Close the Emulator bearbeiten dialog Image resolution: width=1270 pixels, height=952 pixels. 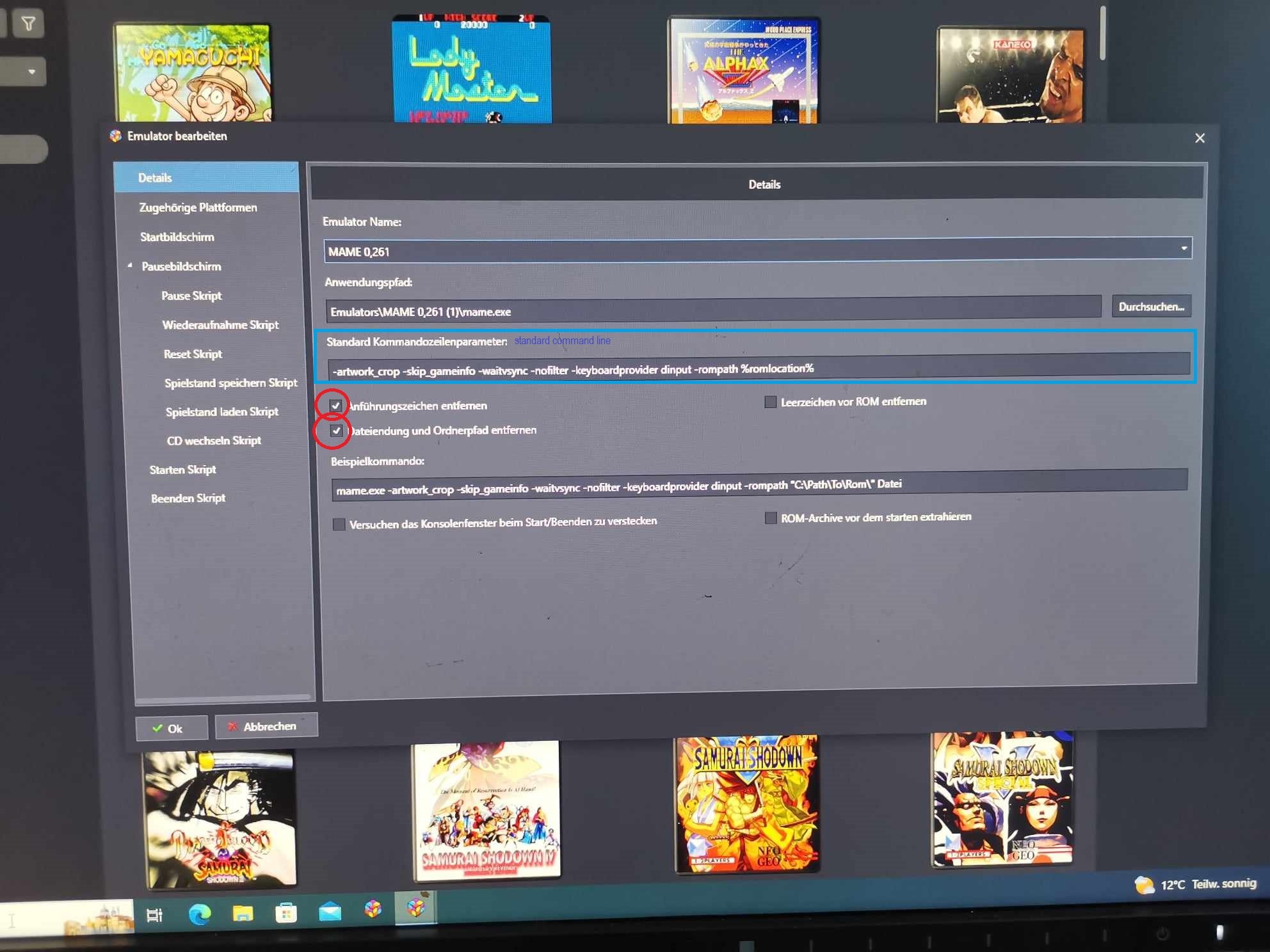1200,138
